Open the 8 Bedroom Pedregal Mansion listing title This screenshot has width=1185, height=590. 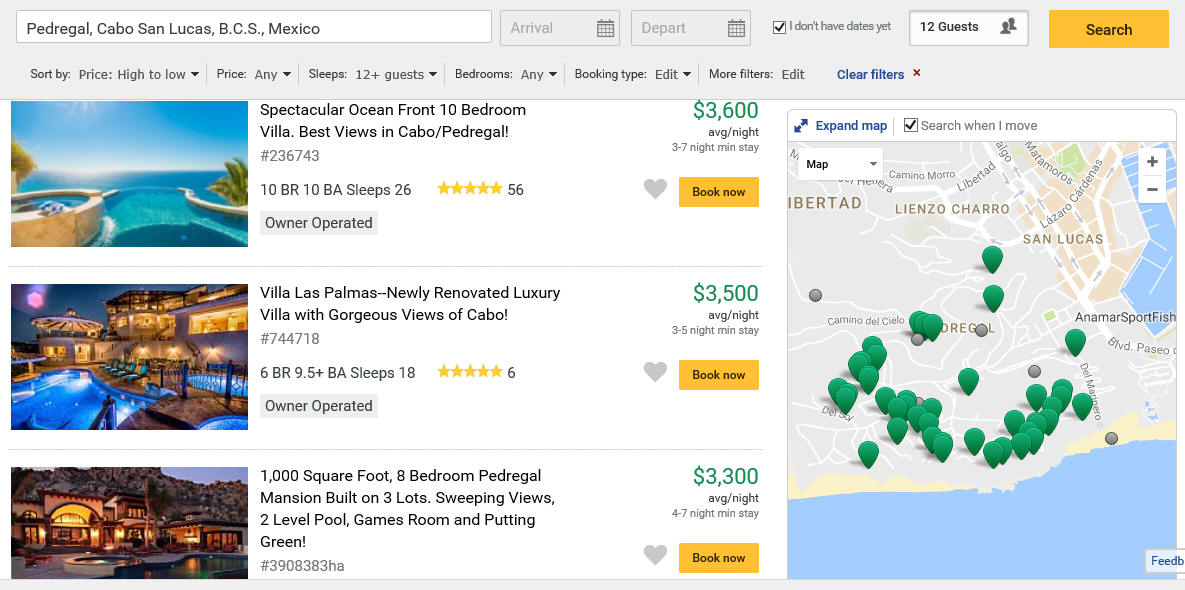click(408, 508)
